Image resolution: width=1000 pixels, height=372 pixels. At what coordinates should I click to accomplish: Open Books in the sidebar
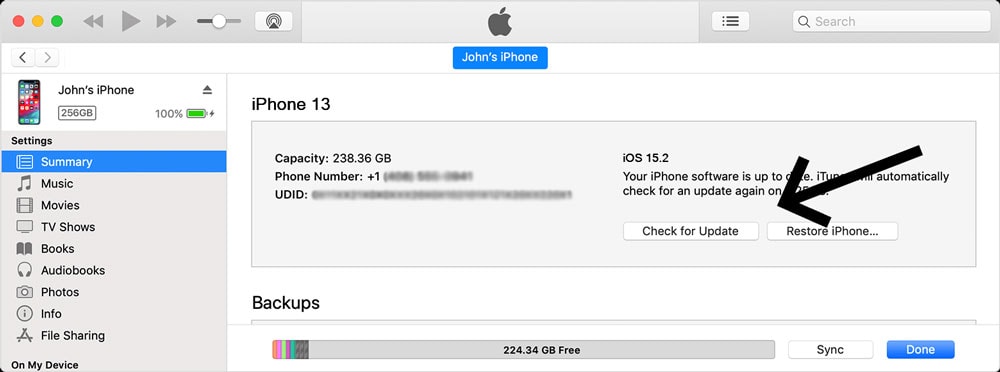pyautogui.click(x=114, y=249)
